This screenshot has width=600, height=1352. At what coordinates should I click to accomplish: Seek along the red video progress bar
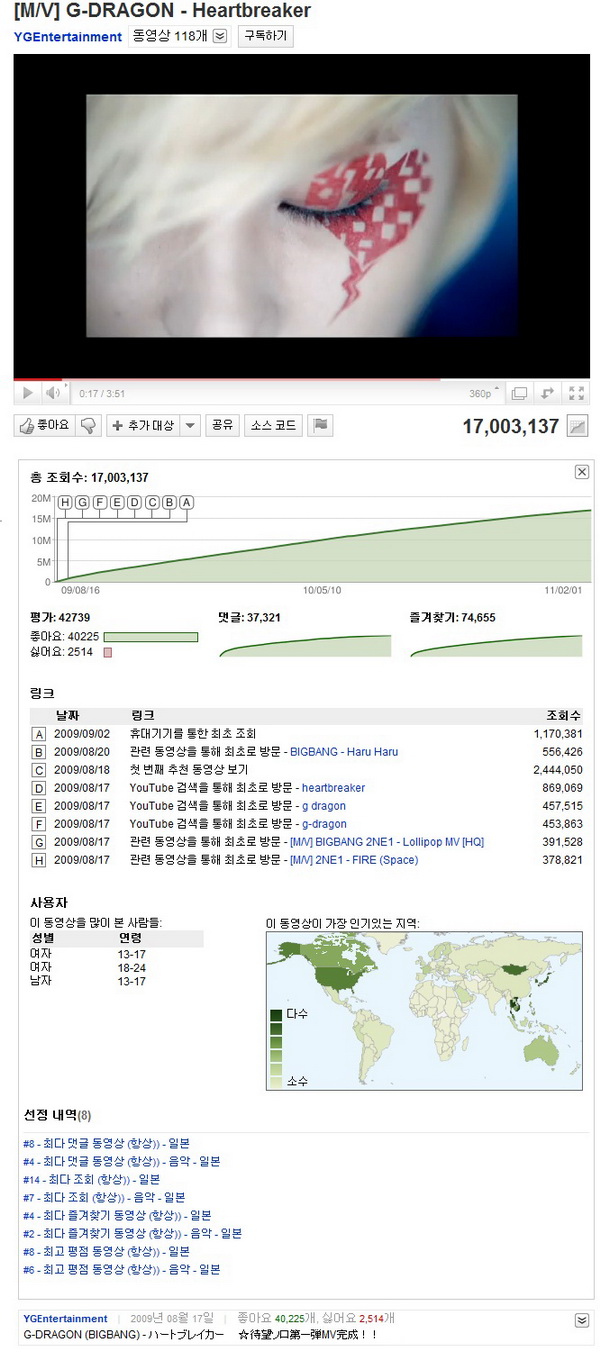click(x=301, y=380)
